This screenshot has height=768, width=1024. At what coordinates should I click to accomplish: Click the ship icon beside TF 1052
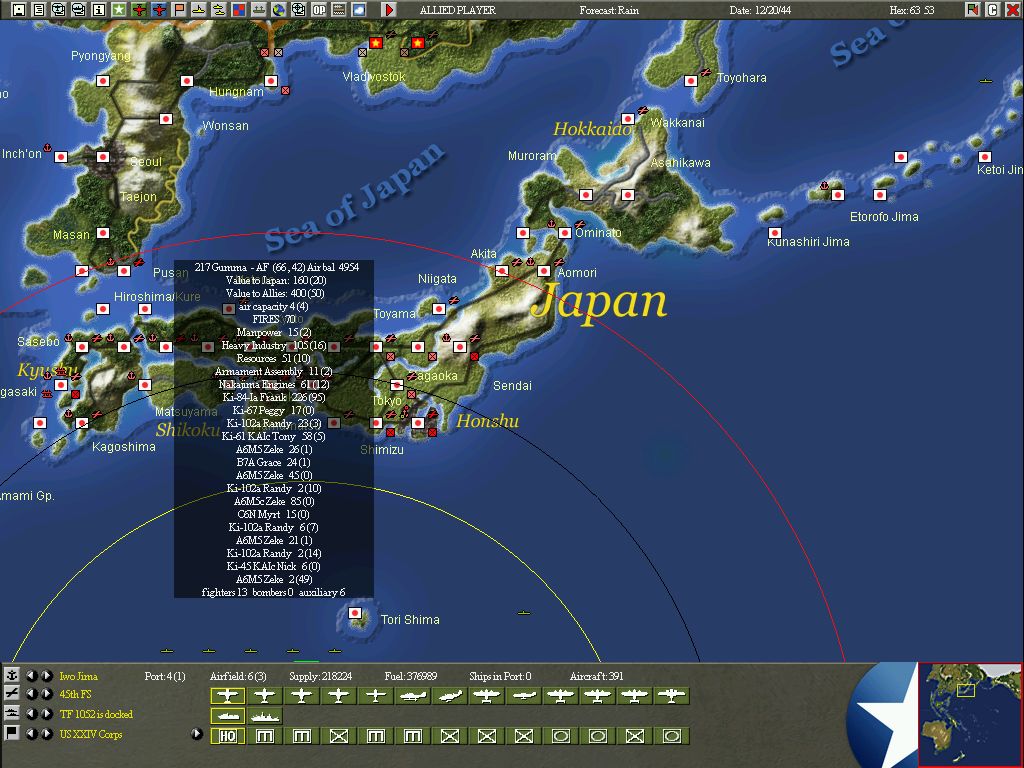pos(12,713)
